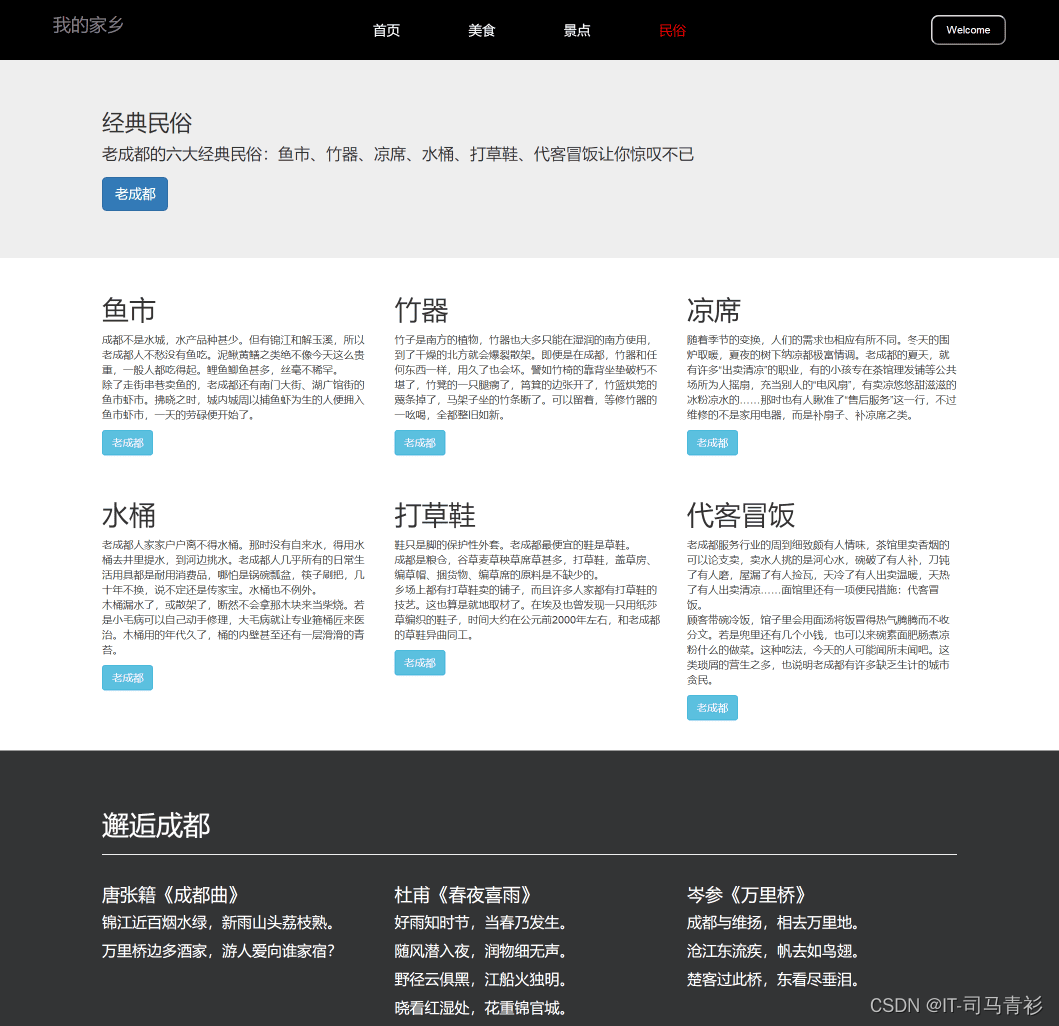Click the 我的家乡 site logo
Viewport: 1059px width, 1026px height.
(88, 25)
